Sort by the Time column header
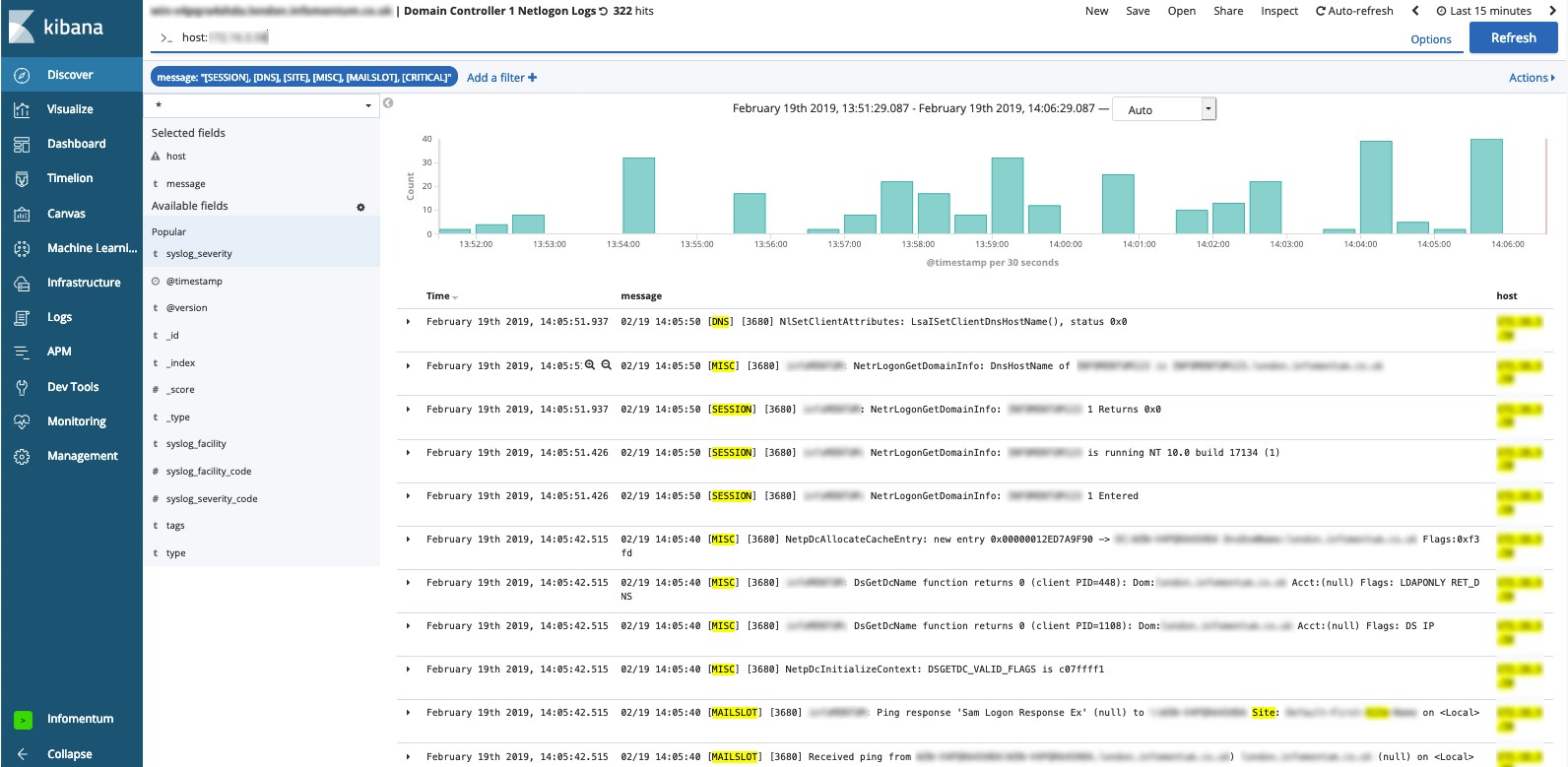1568x767 pixels. 442,296
